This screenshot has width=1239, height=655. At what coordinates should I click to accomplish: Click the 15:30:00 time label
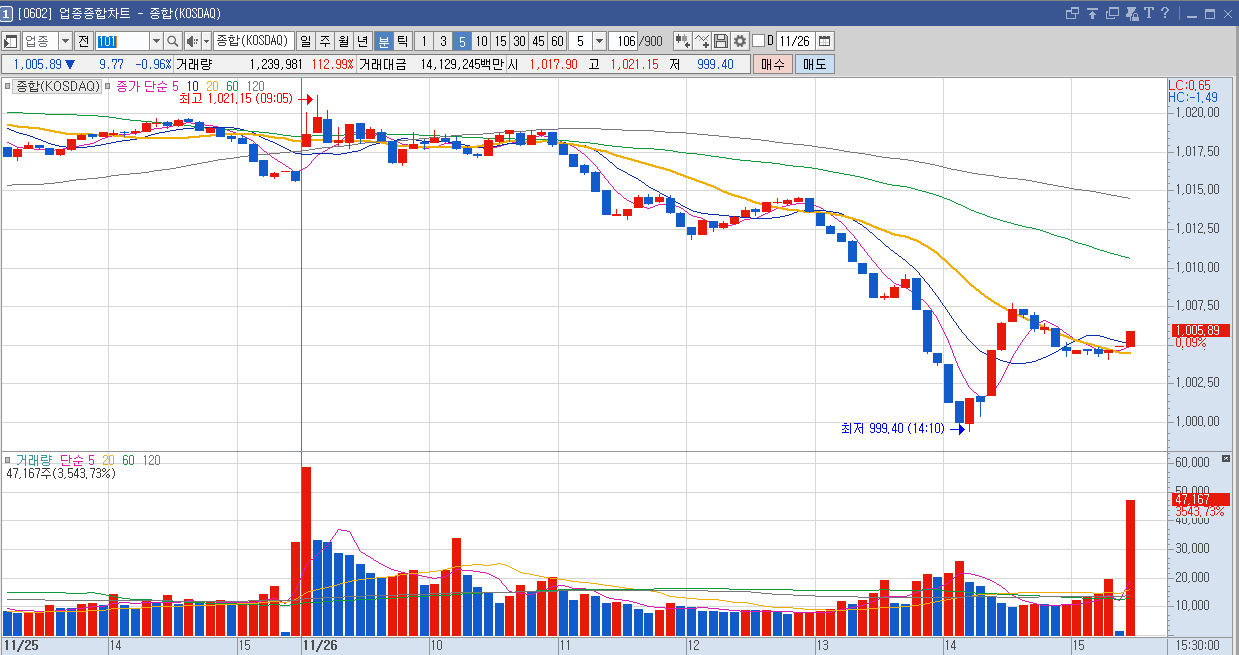[x=1198, y=646]
